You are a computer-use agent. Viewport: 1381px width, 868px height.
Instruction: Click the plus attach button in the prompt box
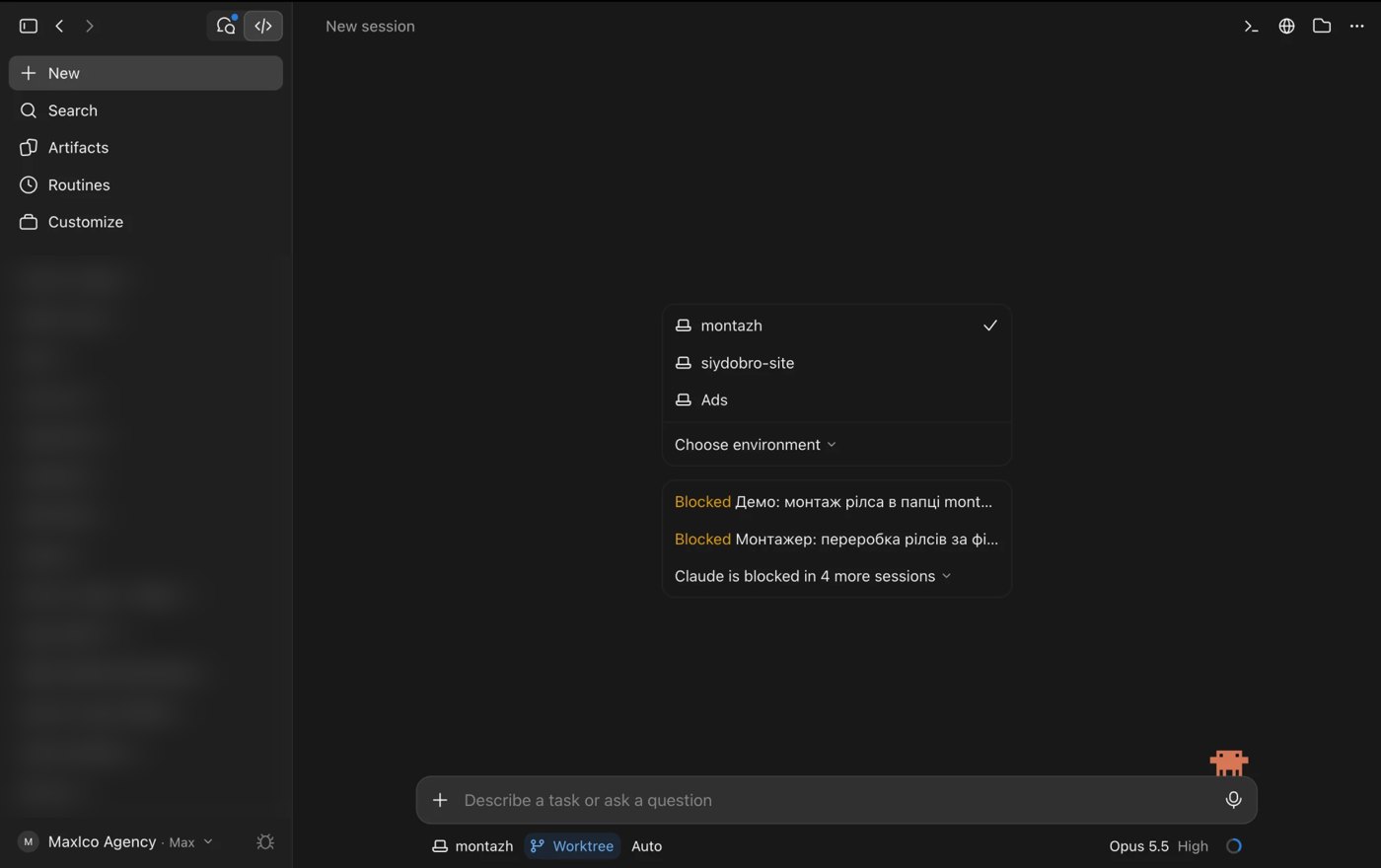[x=440, y=800]
